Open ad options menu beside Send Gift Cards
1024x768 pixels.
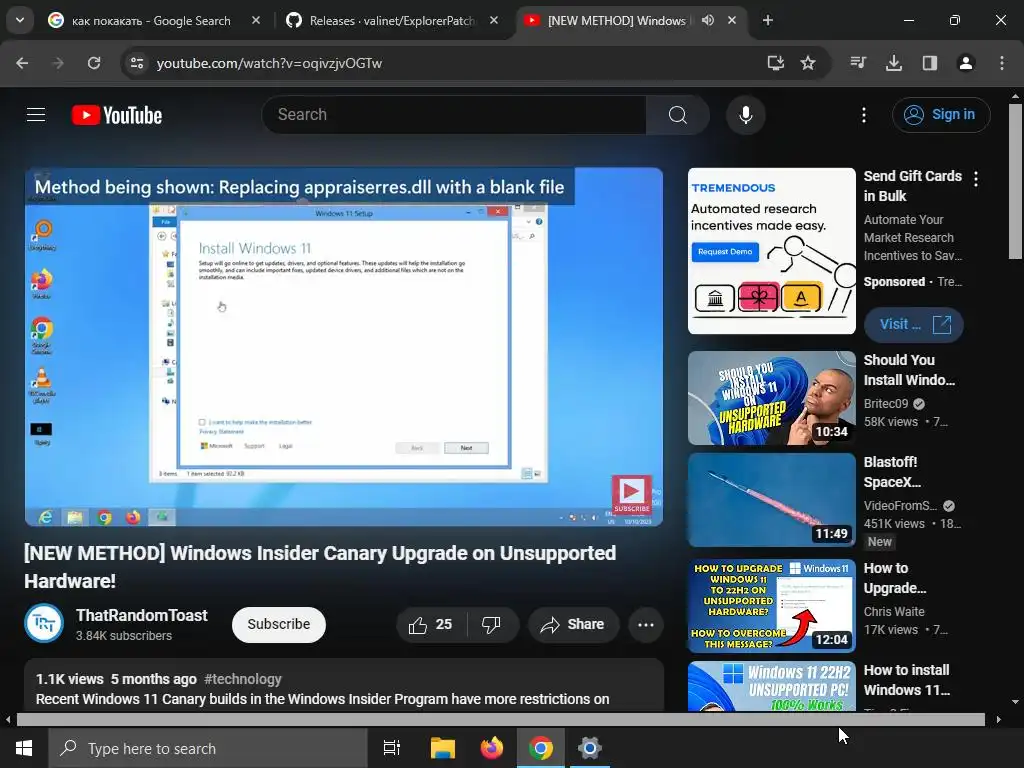tap(976, 179)
